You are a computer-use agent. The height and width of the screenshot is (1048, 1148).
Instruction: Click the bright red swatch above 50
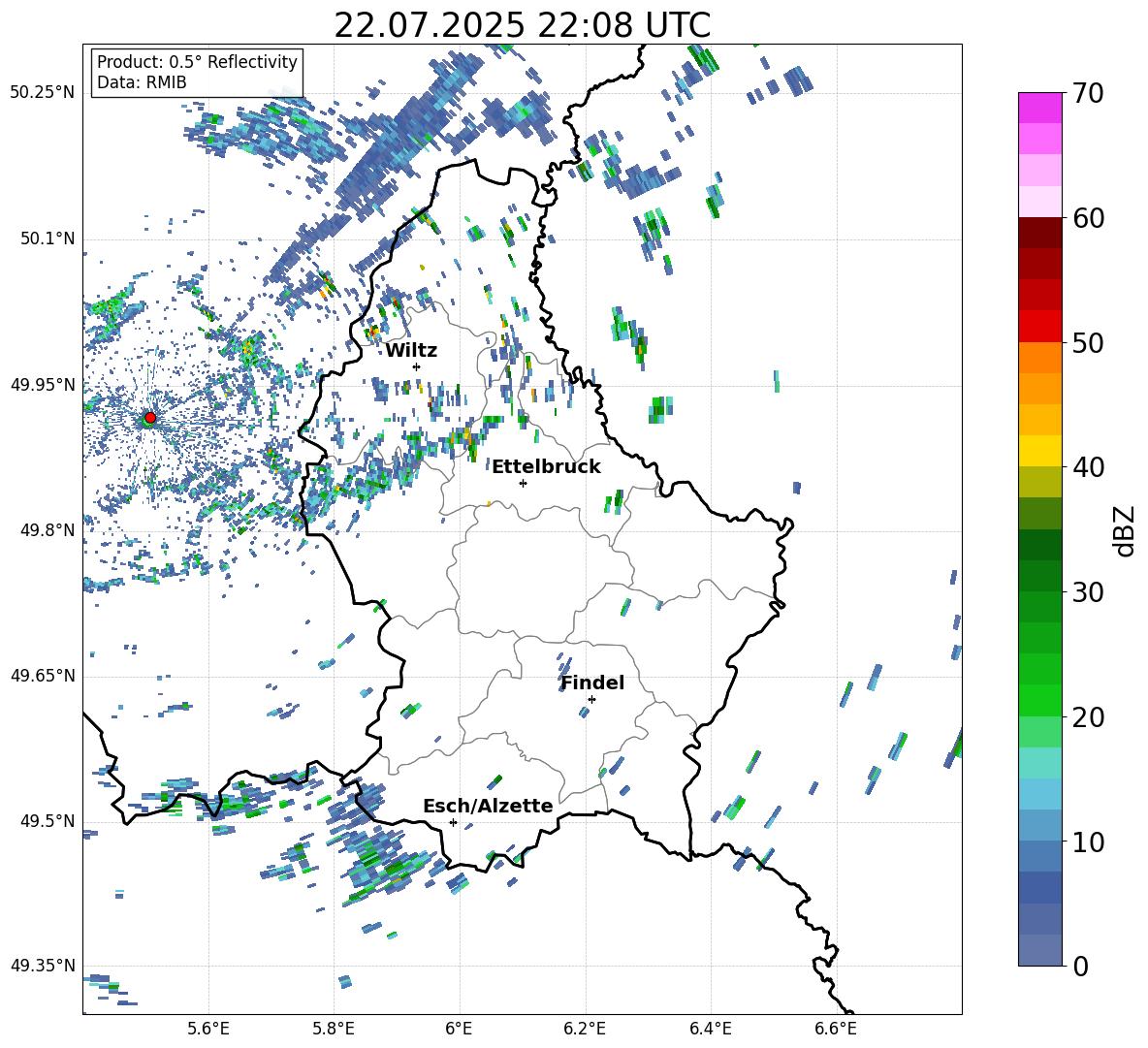1040,327
